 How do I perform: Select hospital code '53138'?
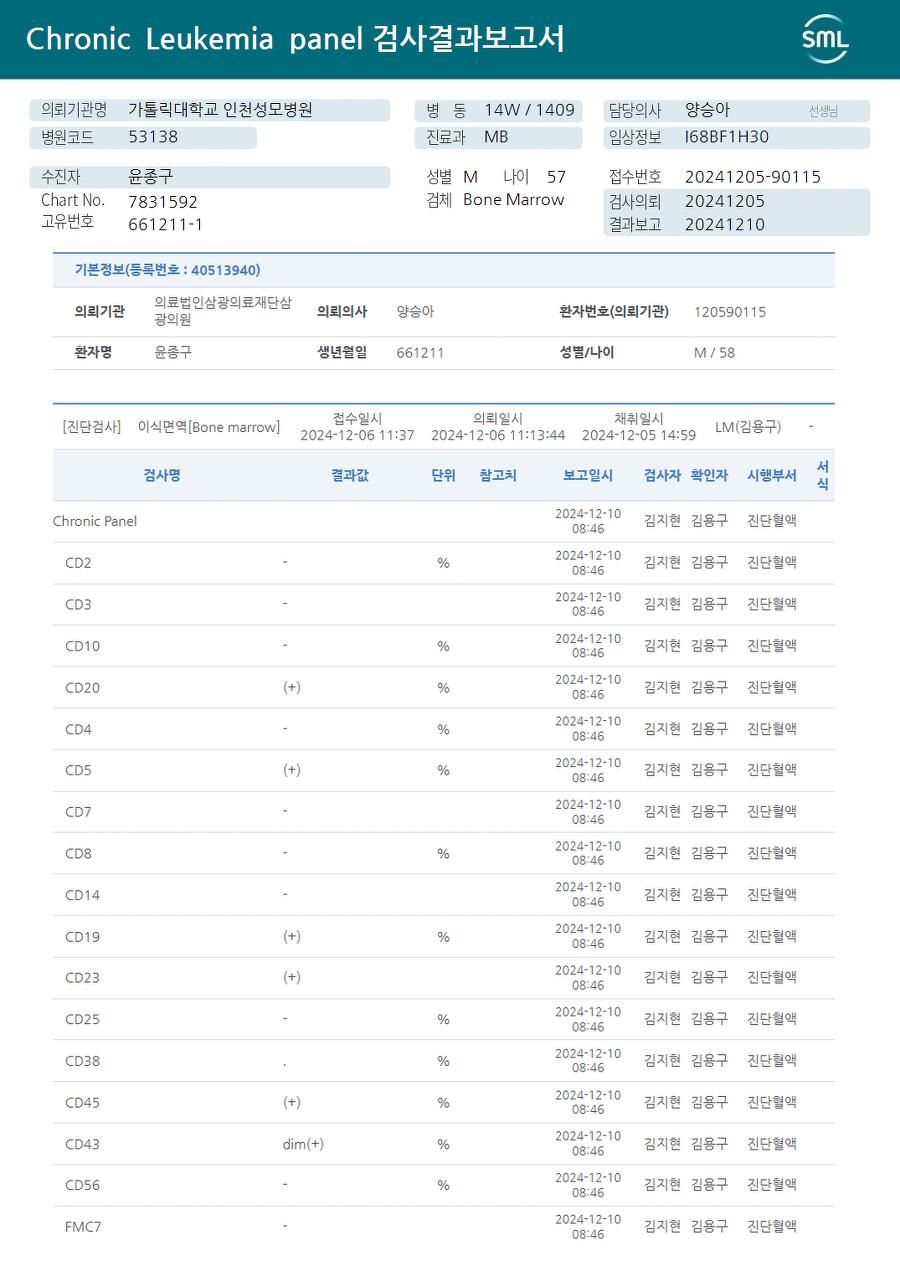tap(153, 137)
